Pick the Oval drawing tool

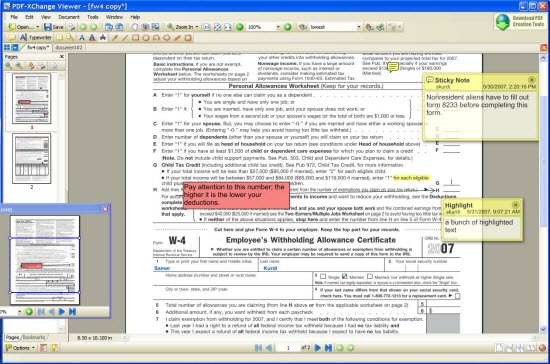point(146,38)
